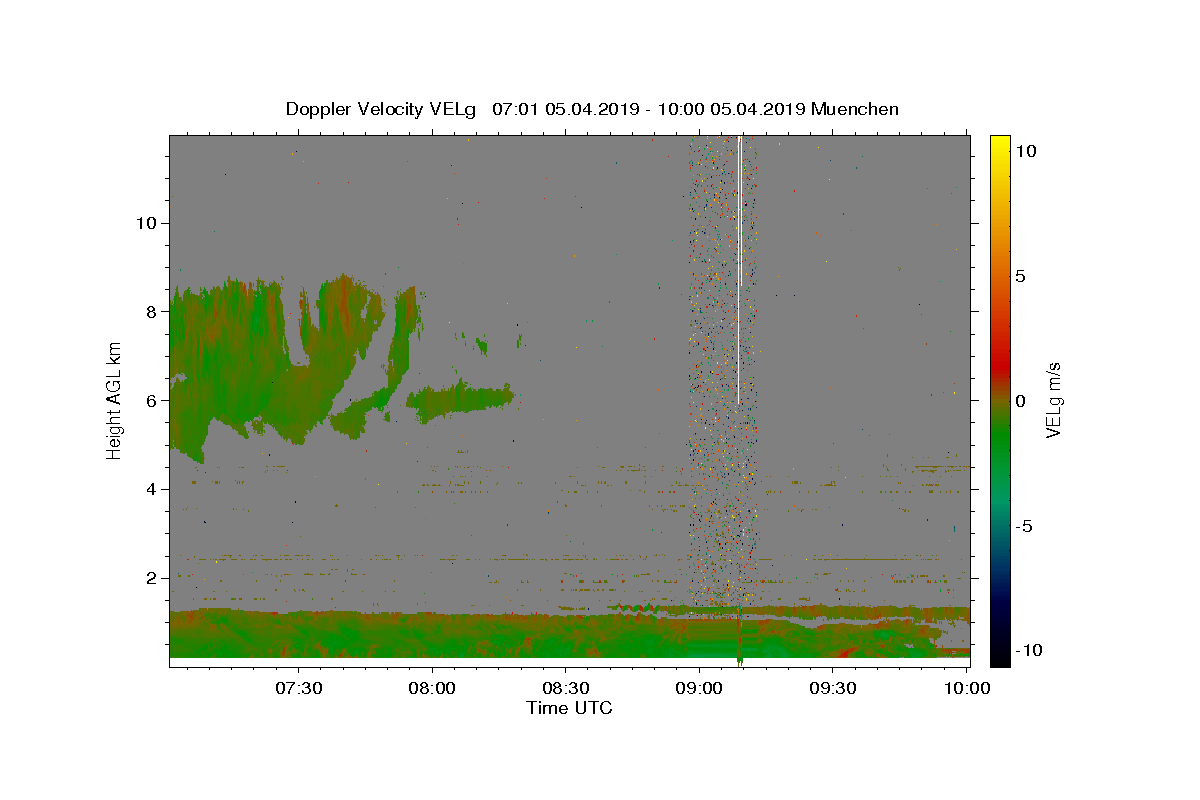Image resolution: width=1200 pixels, height=800 pixels.
Task: Click the 'Height AGL km' axis label
Action: click(115, 401)
